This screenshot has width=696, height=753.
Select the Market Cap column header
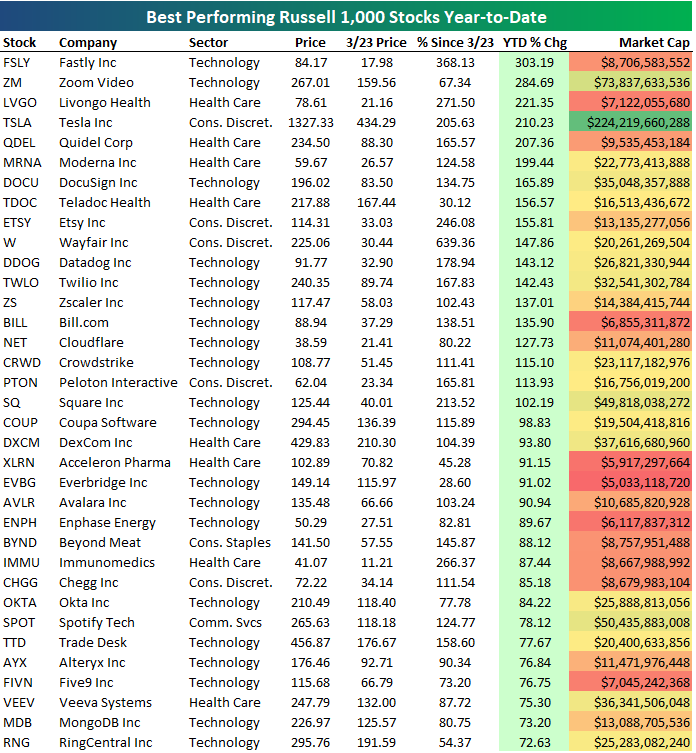point(654,43)
